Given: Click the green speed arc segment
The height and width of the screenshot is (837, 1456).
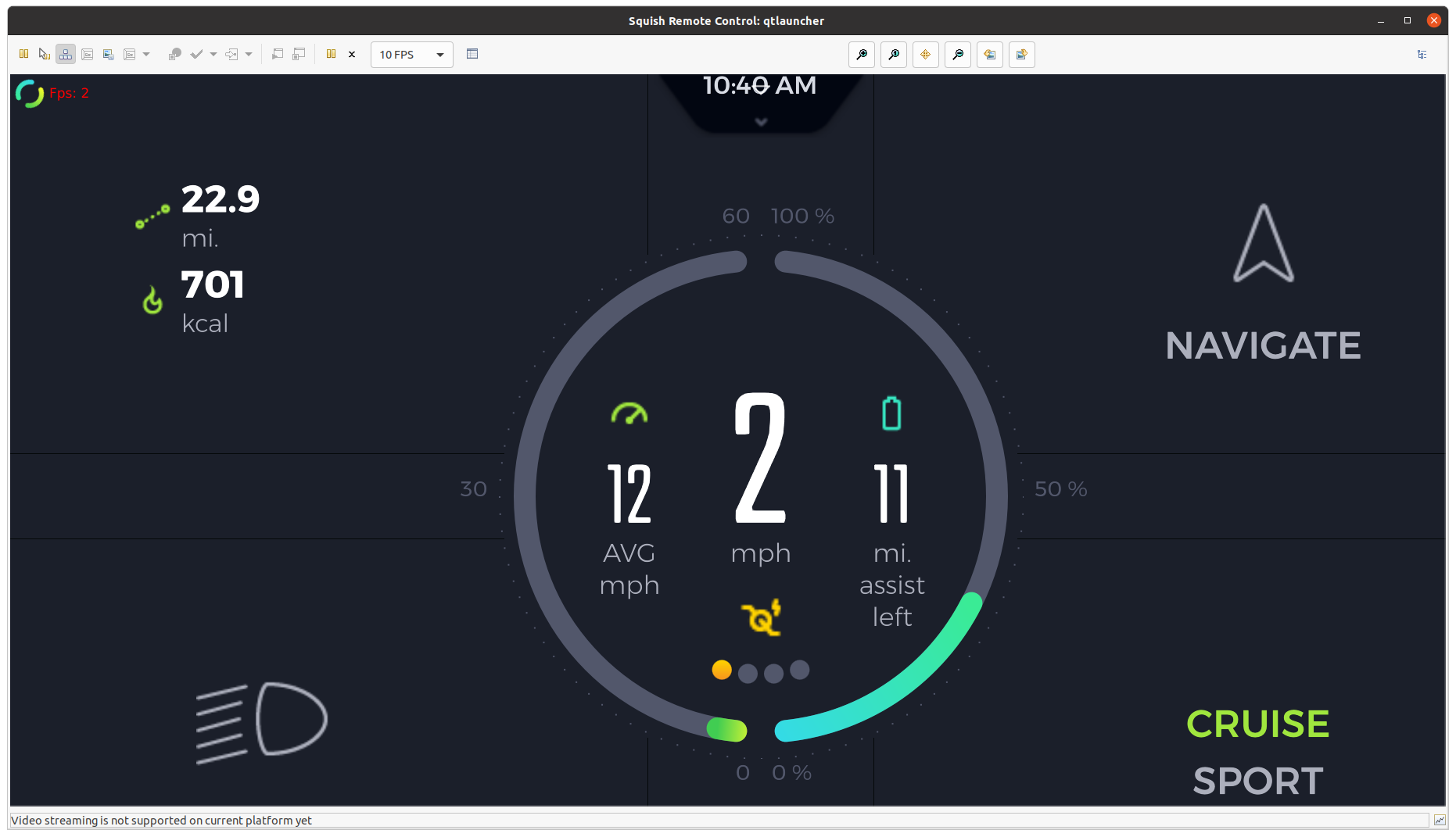Looking at the screenshot, I should pyautogui.click(x=726, y=729).
